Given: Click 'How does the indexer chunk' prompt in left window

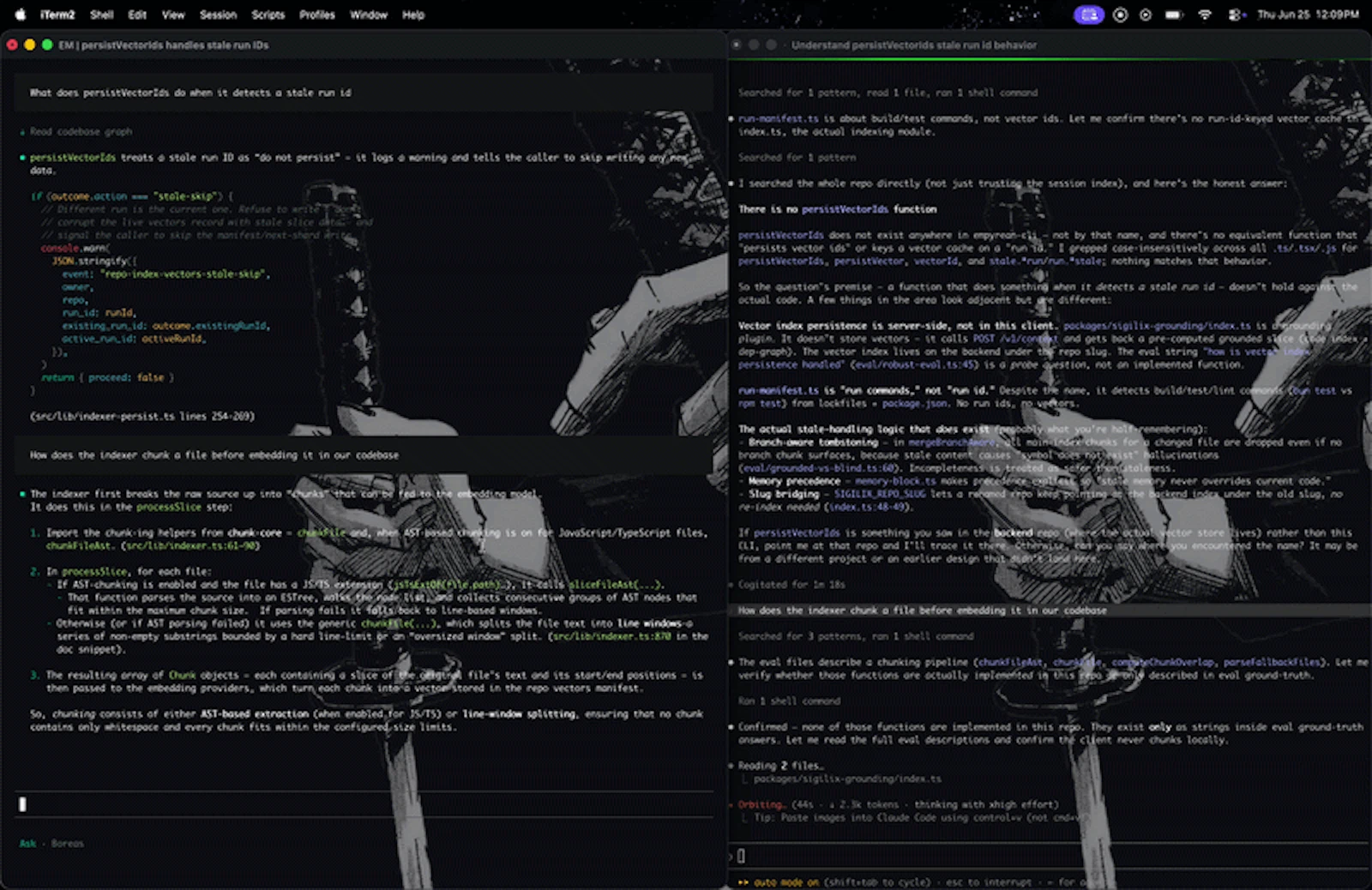Looking at the screenshot, I should (x=214, y=455).
